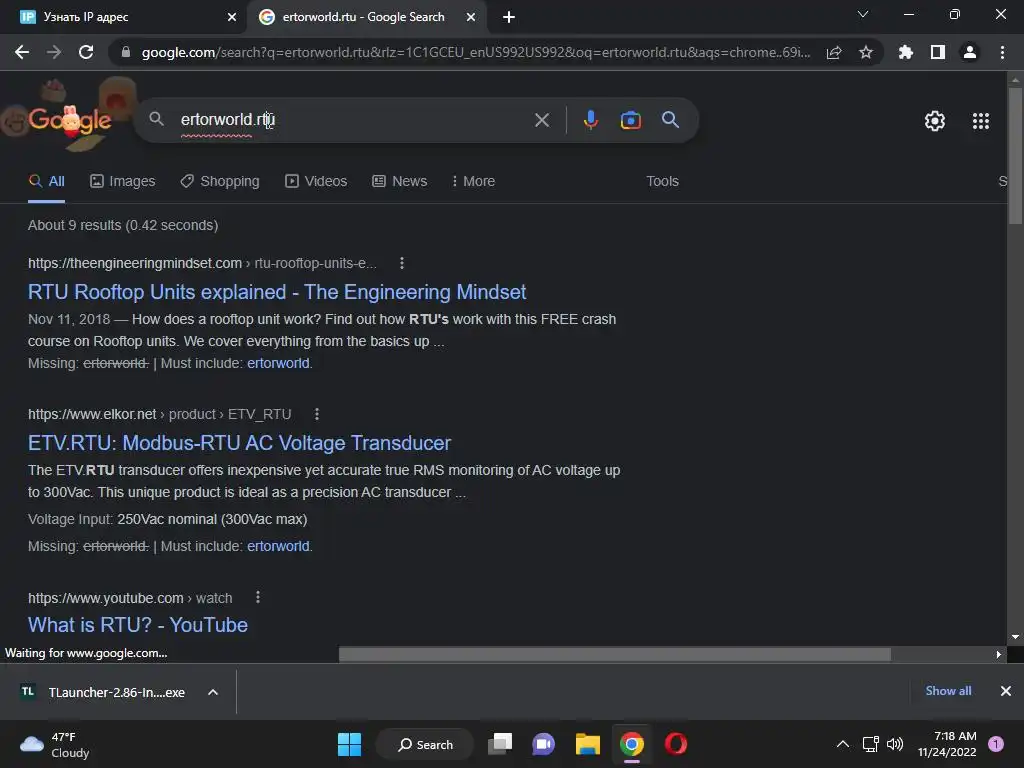Open 'RTU Rooftop Units explained' result
The width and height of the screenshot is (1024, 768).
click(277, 292)
